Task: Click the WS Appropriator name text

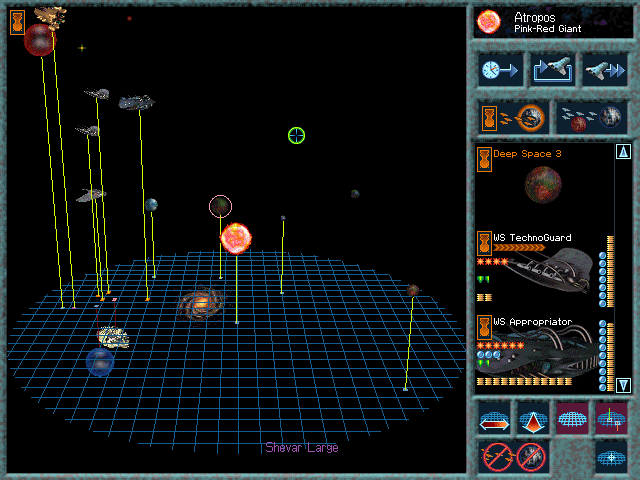Action: pyautogui.click(x=533, y=322)
